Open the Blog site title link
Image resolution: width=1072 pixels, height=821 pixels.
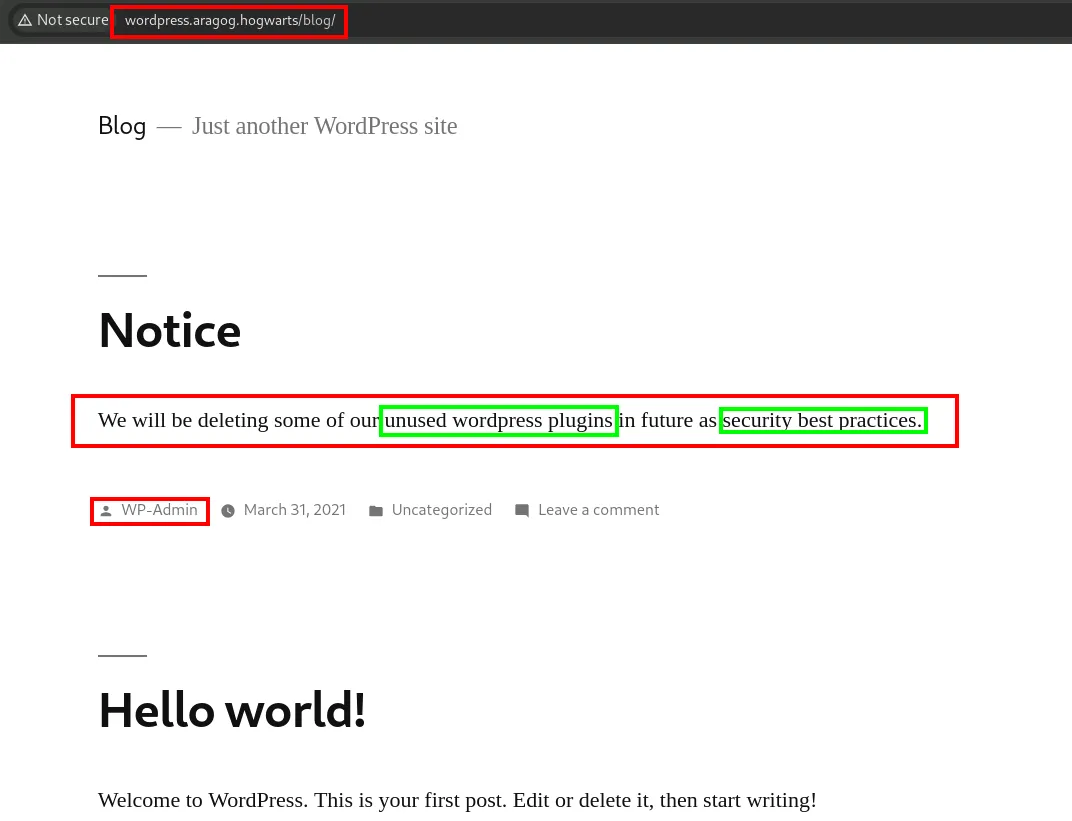pos(122,126)
